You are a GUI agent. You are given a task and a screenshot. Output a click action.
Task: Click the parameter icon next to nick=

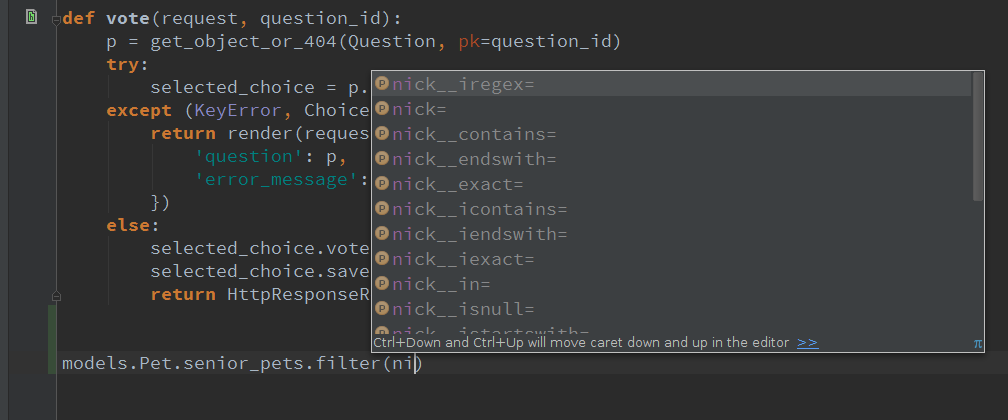click(382, 109)
